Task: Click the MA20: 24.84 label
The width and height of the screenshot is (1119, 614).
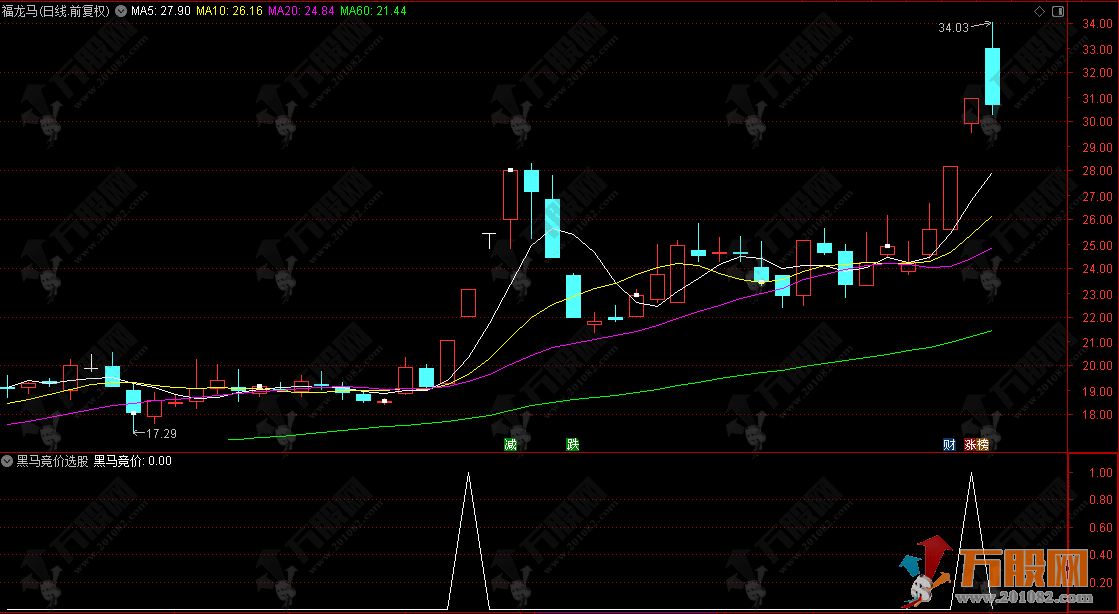Action: [x=301, y=11]
